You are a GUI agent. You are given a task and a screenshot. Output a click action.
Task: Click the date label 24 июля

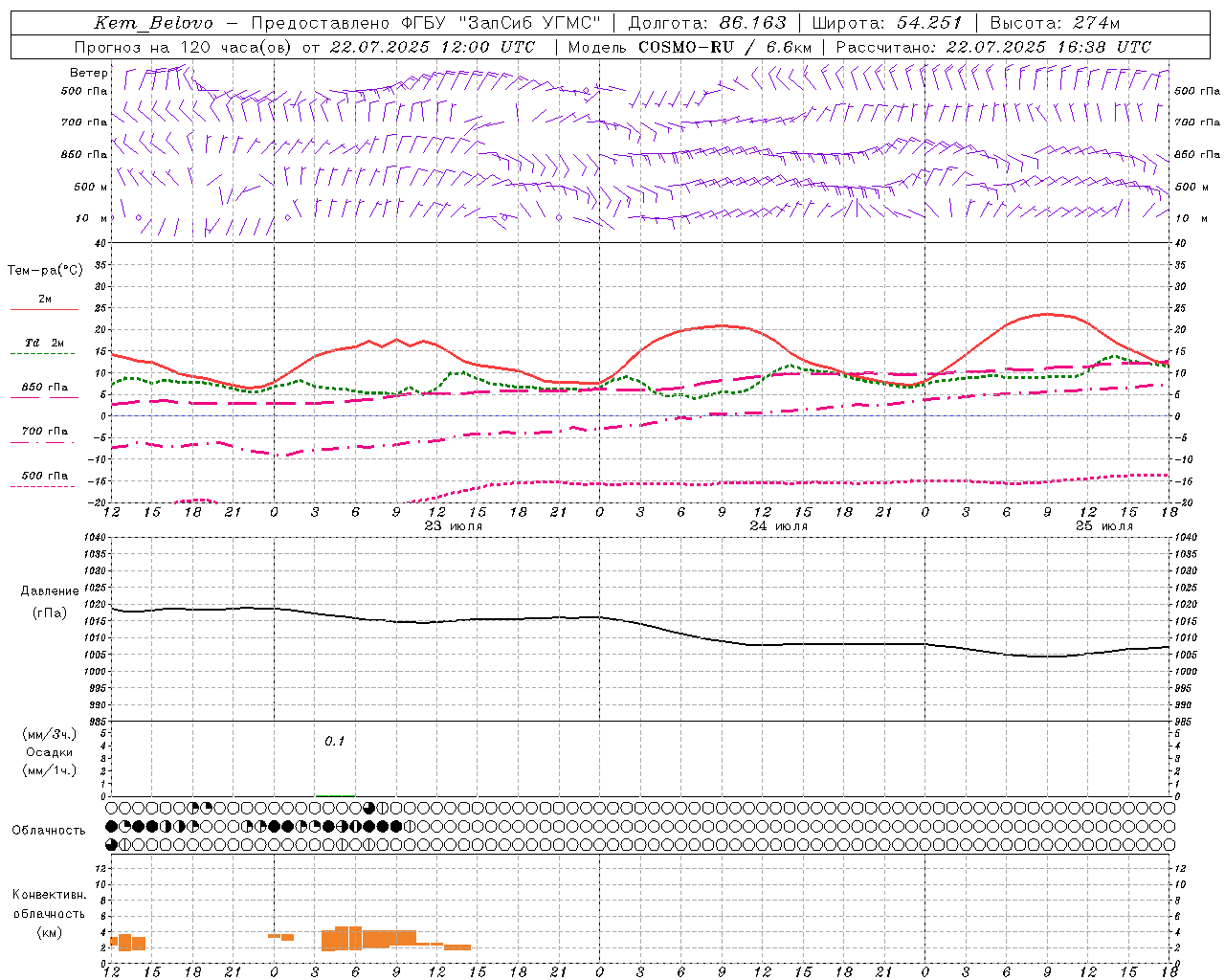[779, 526]
